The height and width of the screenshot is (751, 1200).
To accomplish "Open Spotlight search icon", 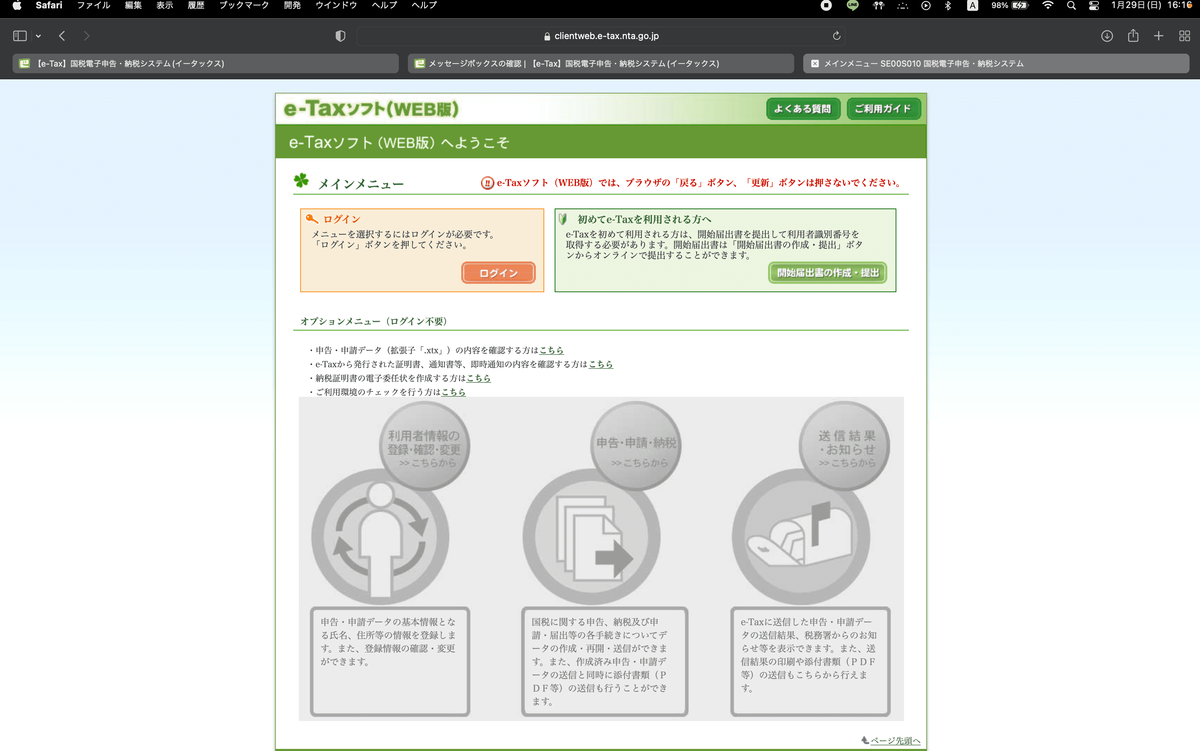I will point(1071,6).
